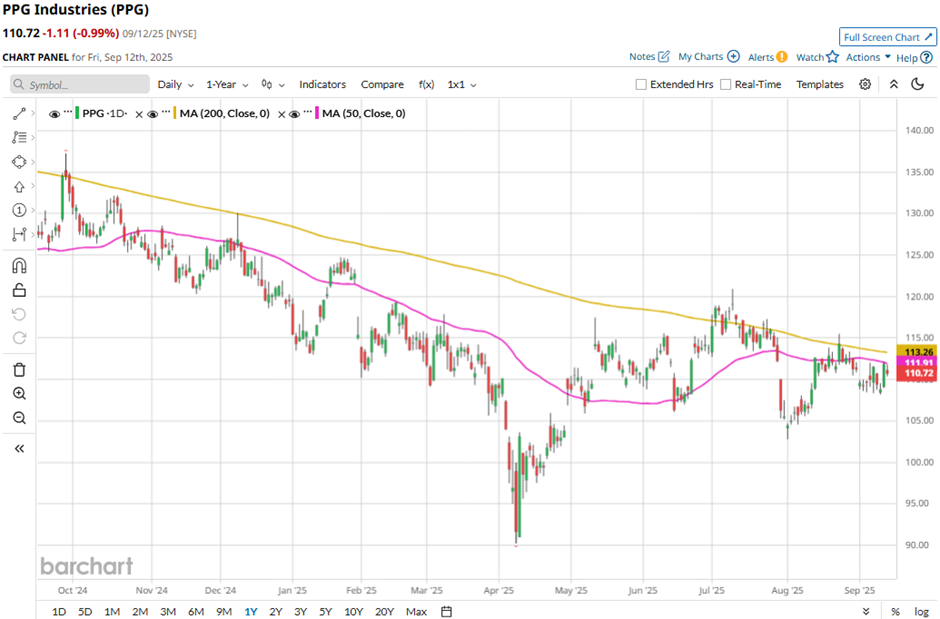Image resolution: width=940 pixels, height=619 pixels.
Task: Open the Indicators menu
Action: (323, 84)
